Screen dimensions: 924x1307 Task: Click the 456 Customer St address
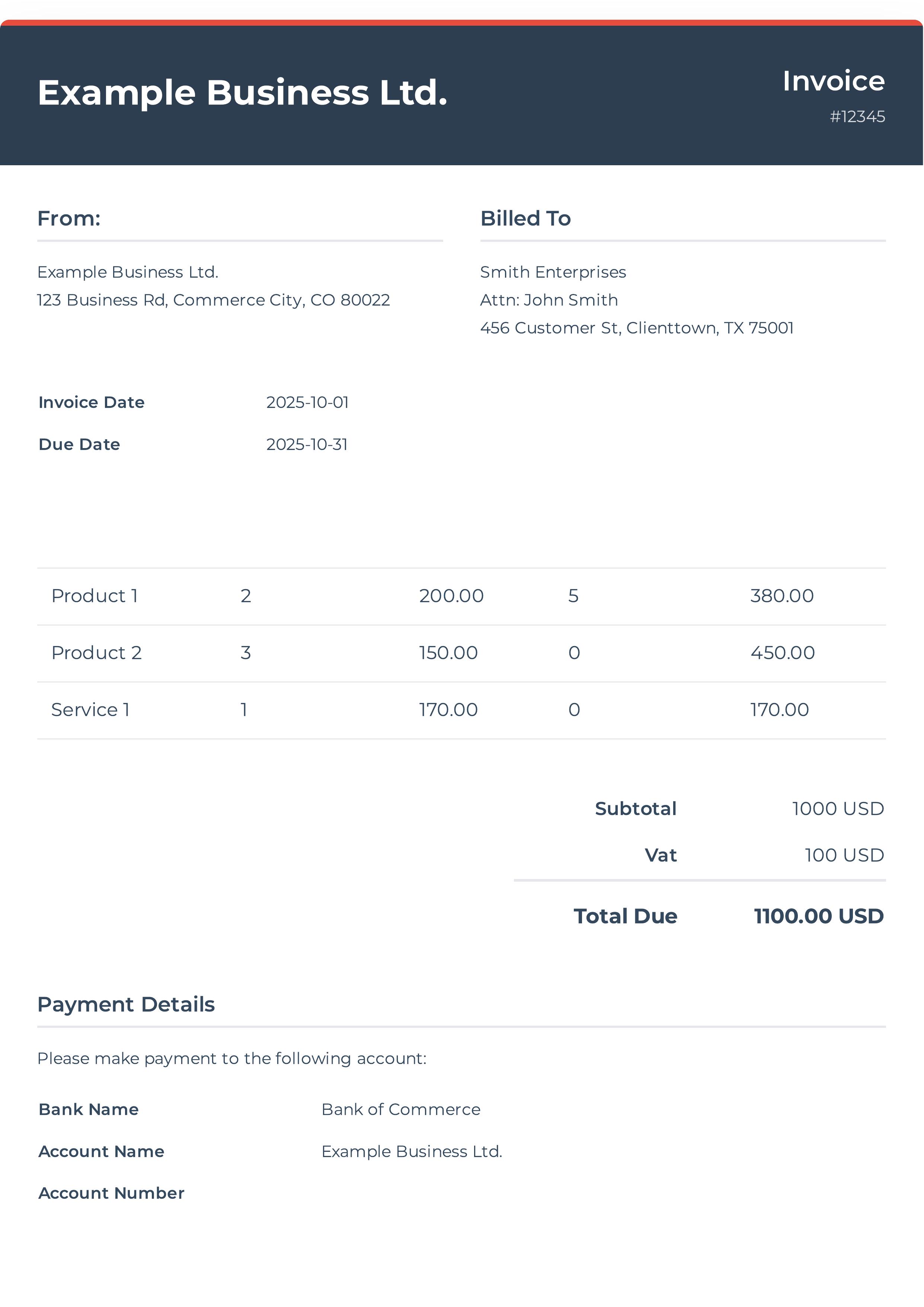click(x=636, y=328)
